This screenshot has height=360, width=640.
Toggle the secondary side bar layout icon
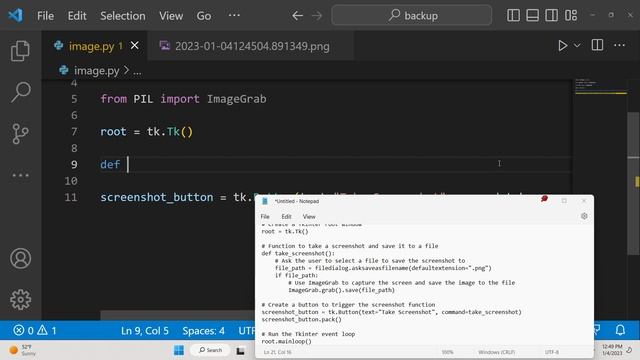551,16
